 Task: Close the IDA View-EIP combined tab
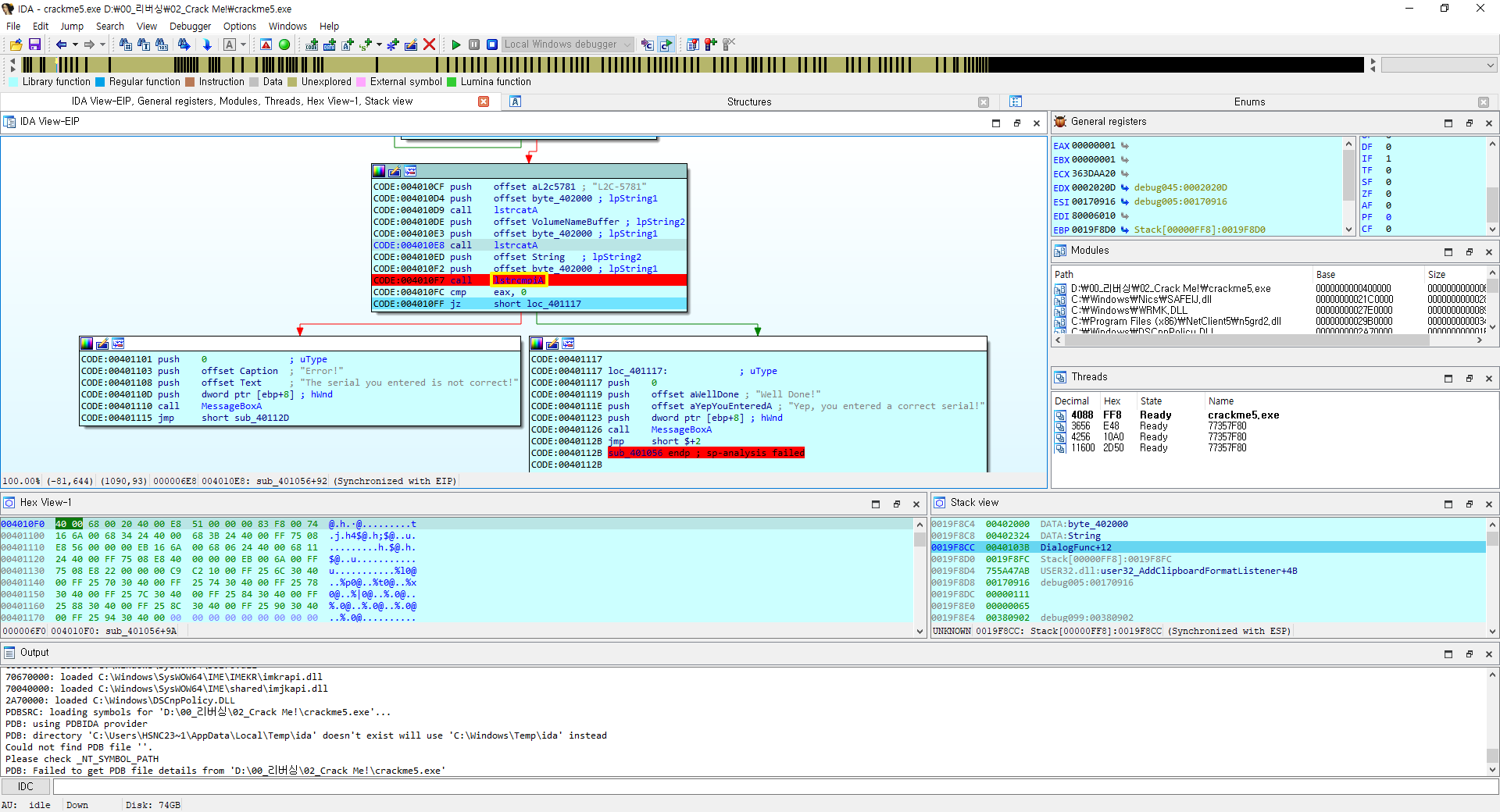[x=484, y=101]
